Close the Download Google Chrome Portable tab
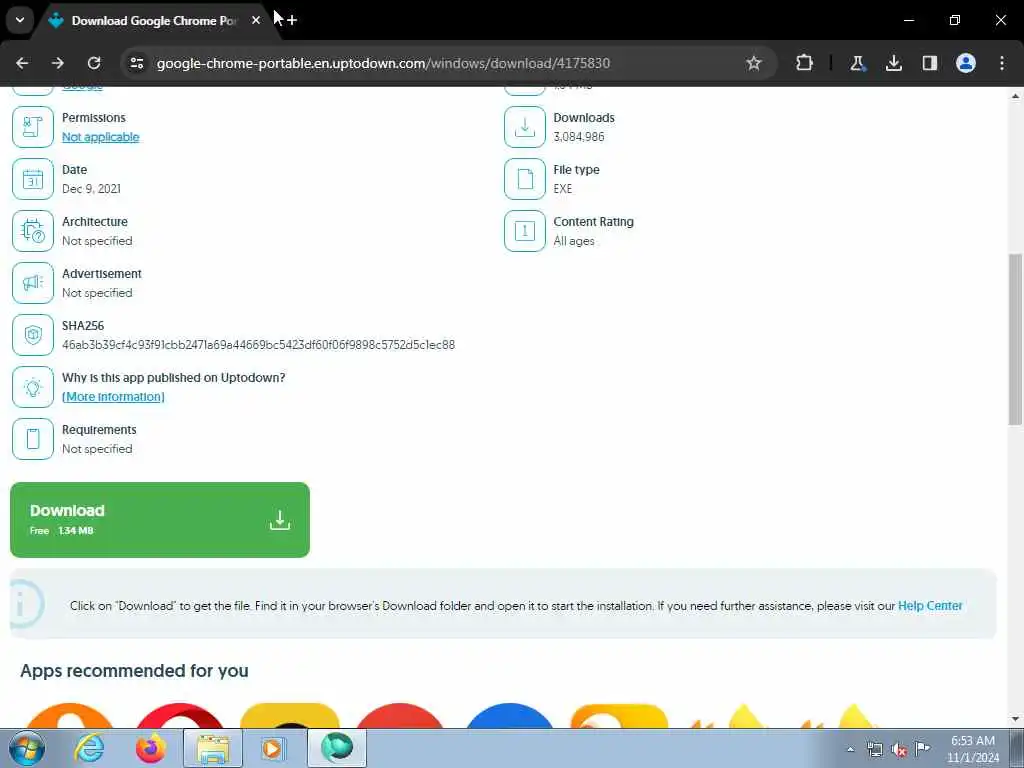The image size is (1024, 768). coord(256,21)
